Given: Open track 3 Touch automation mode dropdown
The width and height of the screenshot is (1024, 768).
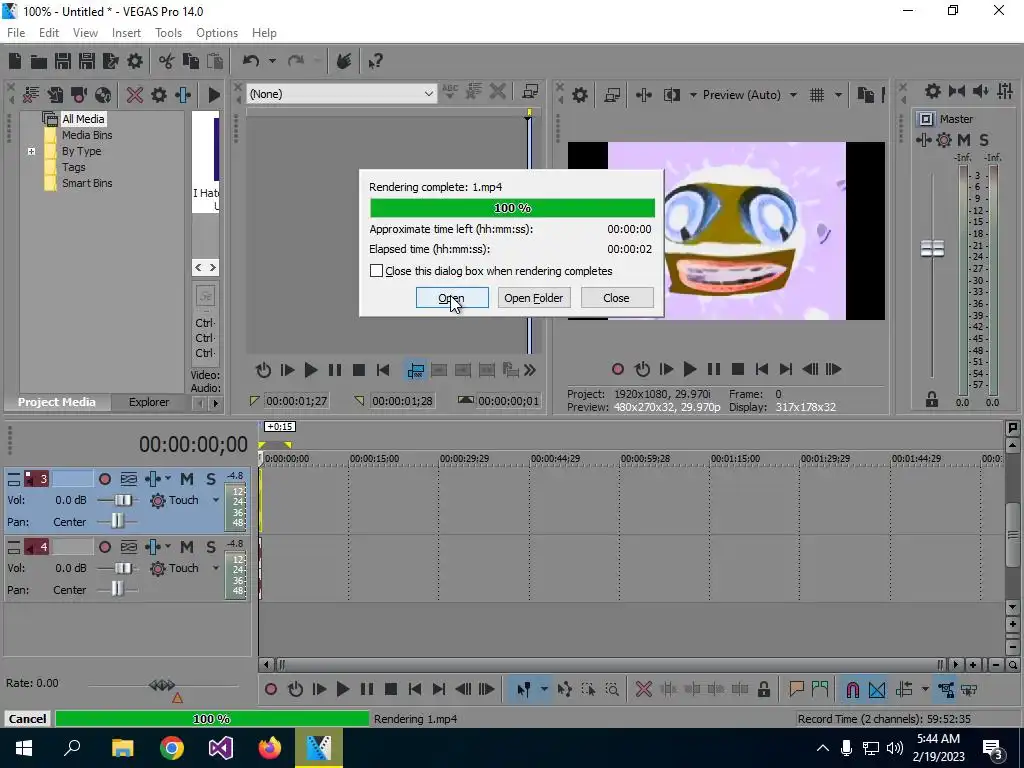Looking at the screenshot, I should (x=216, y=500).
